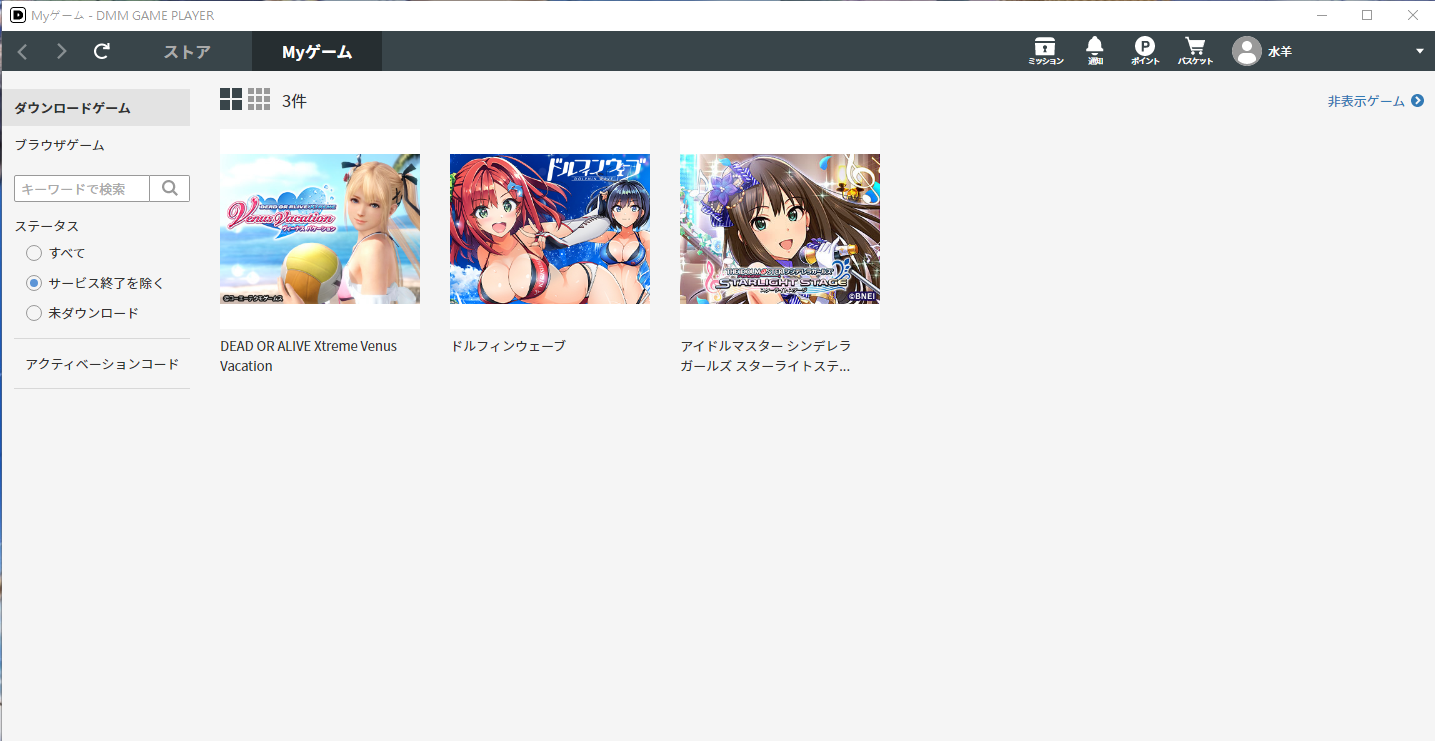Click the アイドルマスター シンデレラガールズ title text

[x=766, y=356]
